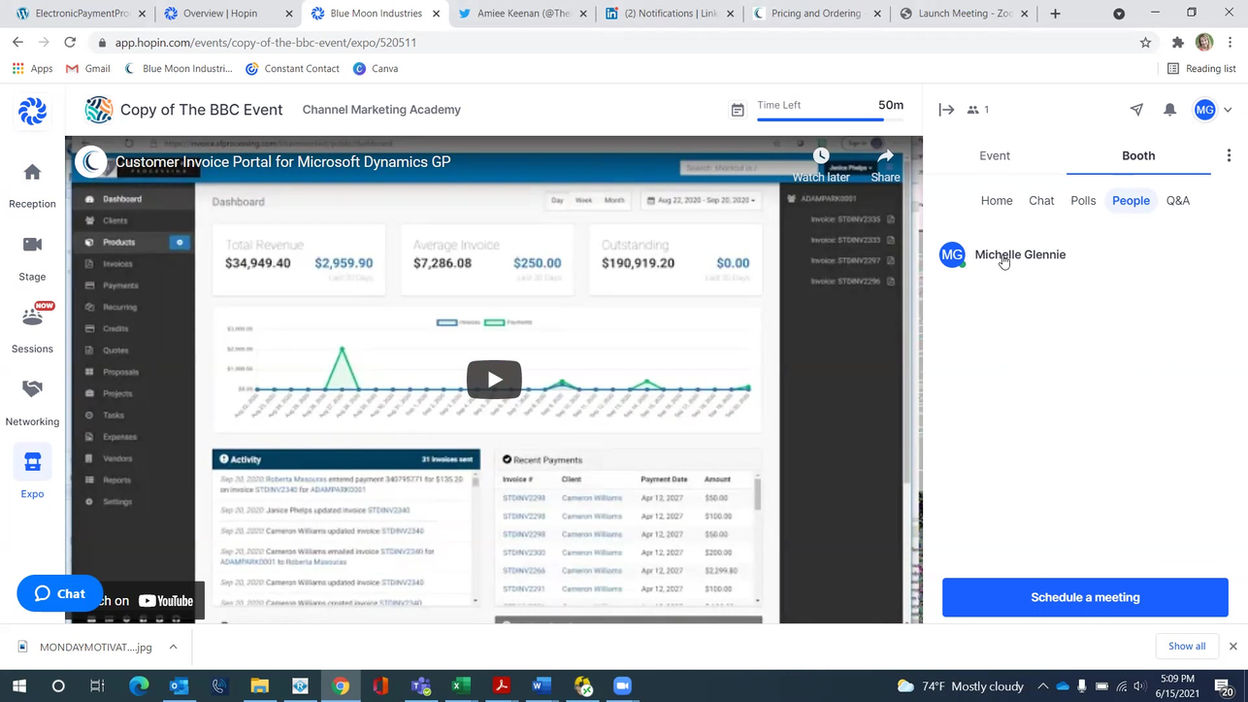The image size is (1248, 702).
Task: Click the schedule calendar icon beside Time Left
Action: point(738,110)
